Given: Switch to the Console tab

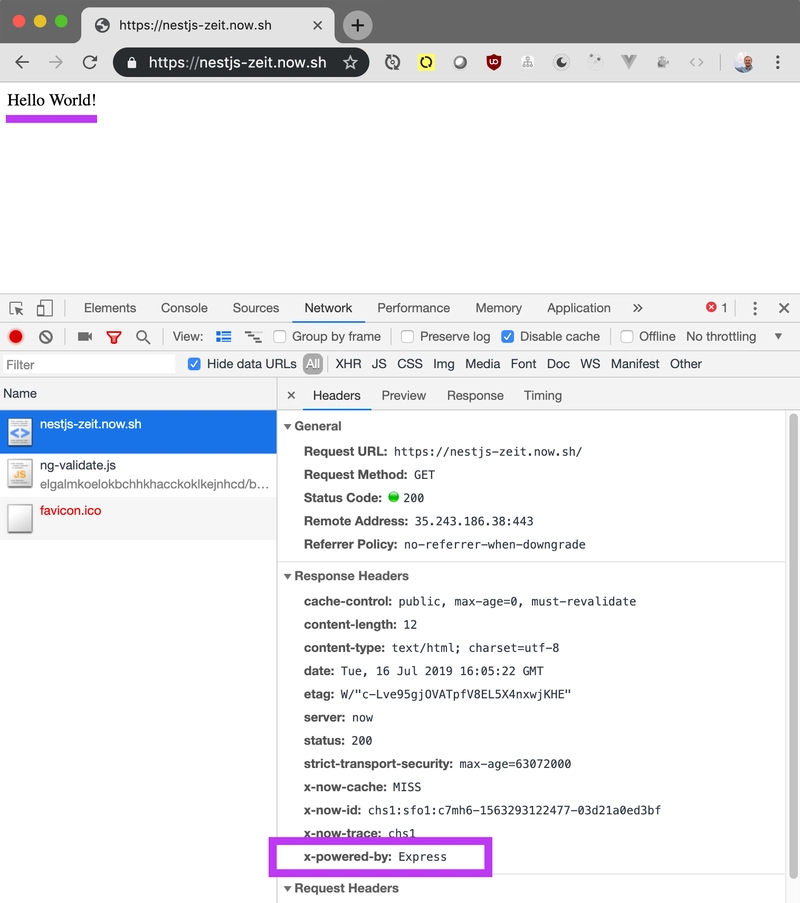Looking at the screenshot, I should tap(184, 307).
